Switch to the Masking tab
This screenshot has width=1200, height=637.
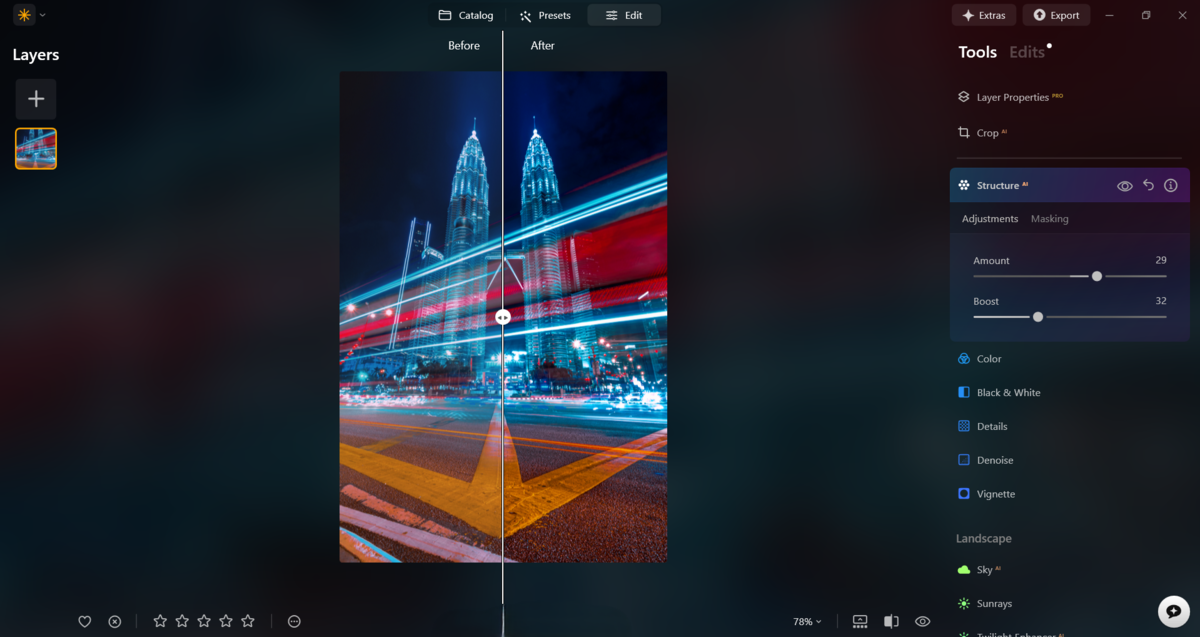pos(1049,218)
